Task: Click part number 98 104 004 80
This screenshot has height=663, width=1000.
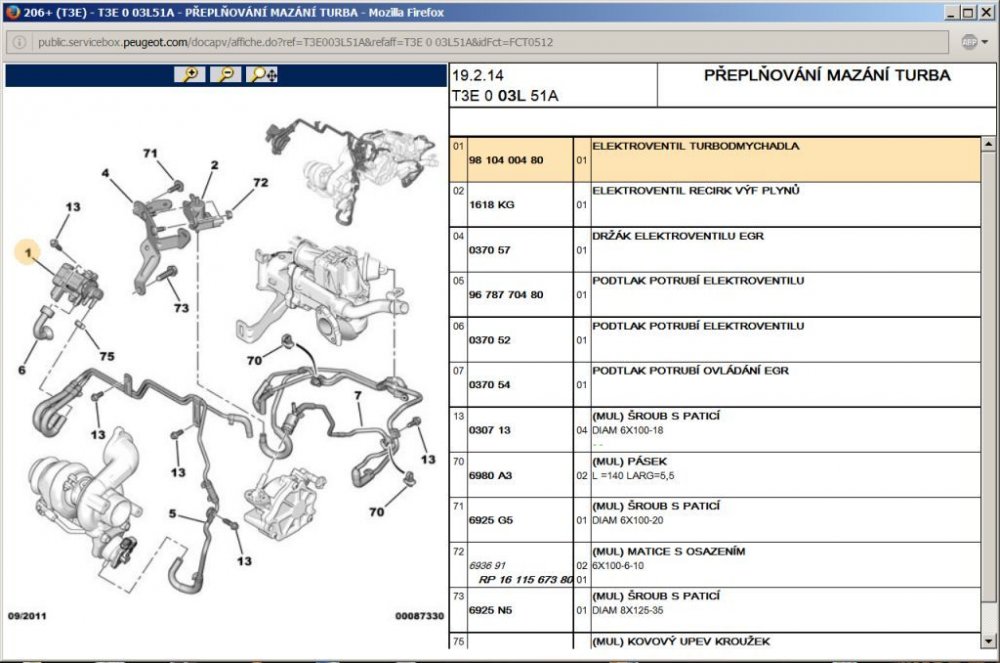Action: click(x=506, y=160)
